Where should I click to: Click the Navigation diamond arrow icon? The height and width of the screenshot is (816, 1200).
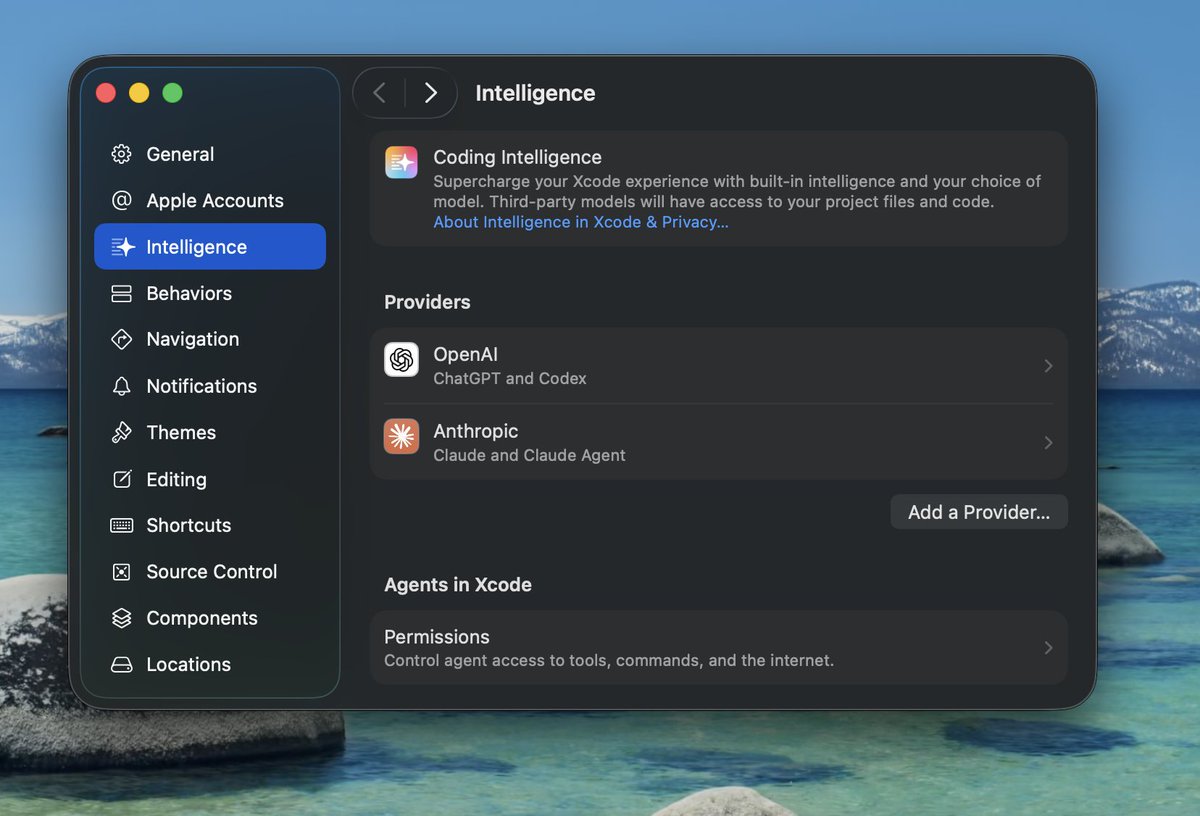coord(122,339)
